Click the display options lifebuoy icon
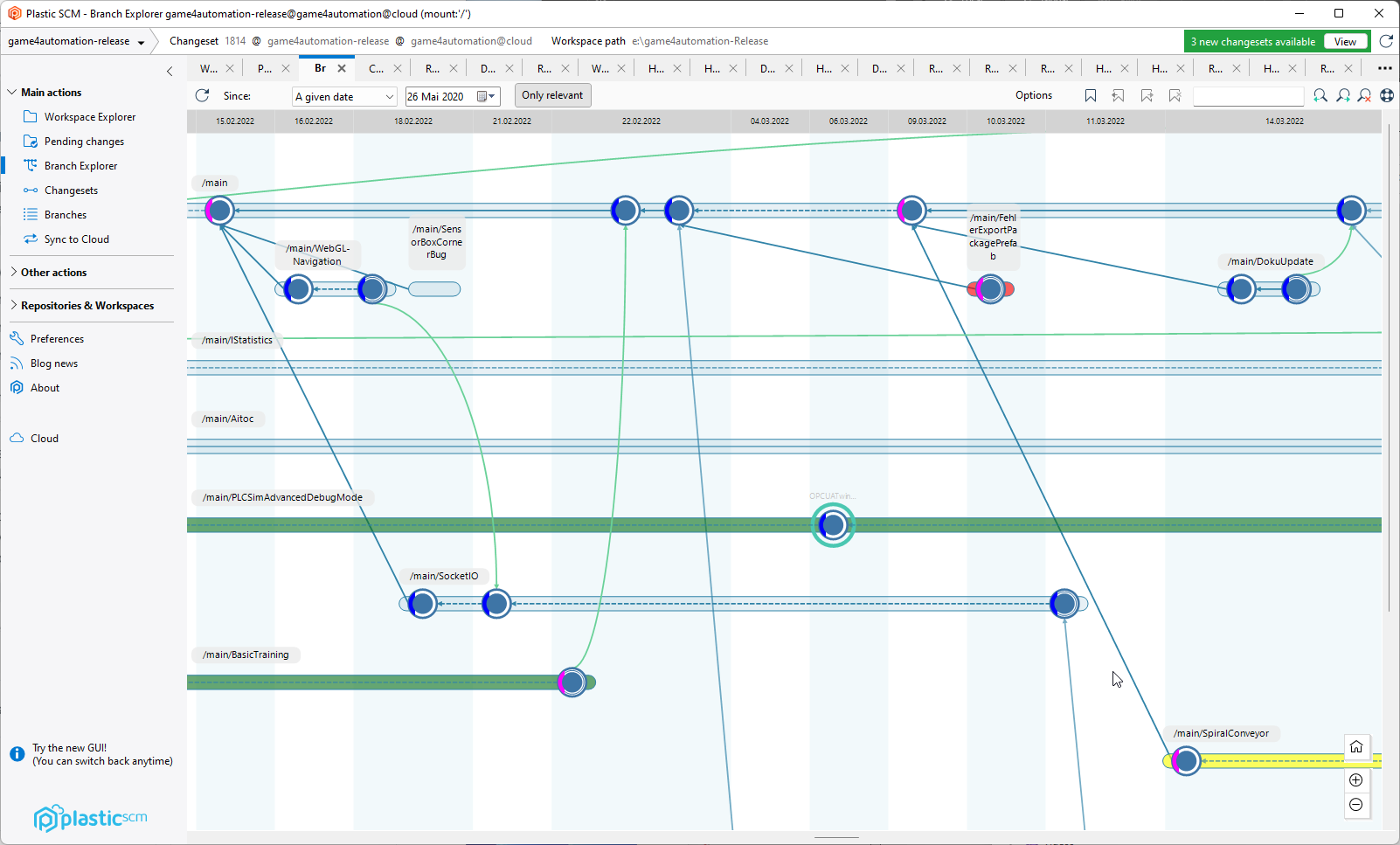This screenshot has width=1400, height=845. 1387,96
